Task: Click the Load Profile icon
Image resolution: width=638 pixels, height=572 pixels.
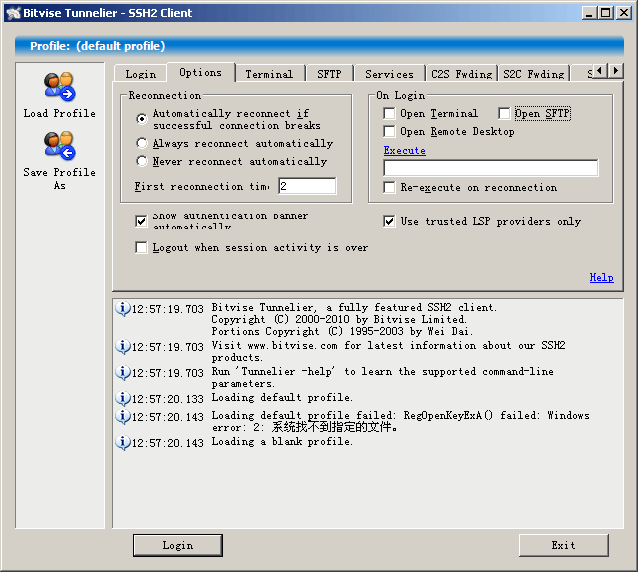Action: pos(60,87)
